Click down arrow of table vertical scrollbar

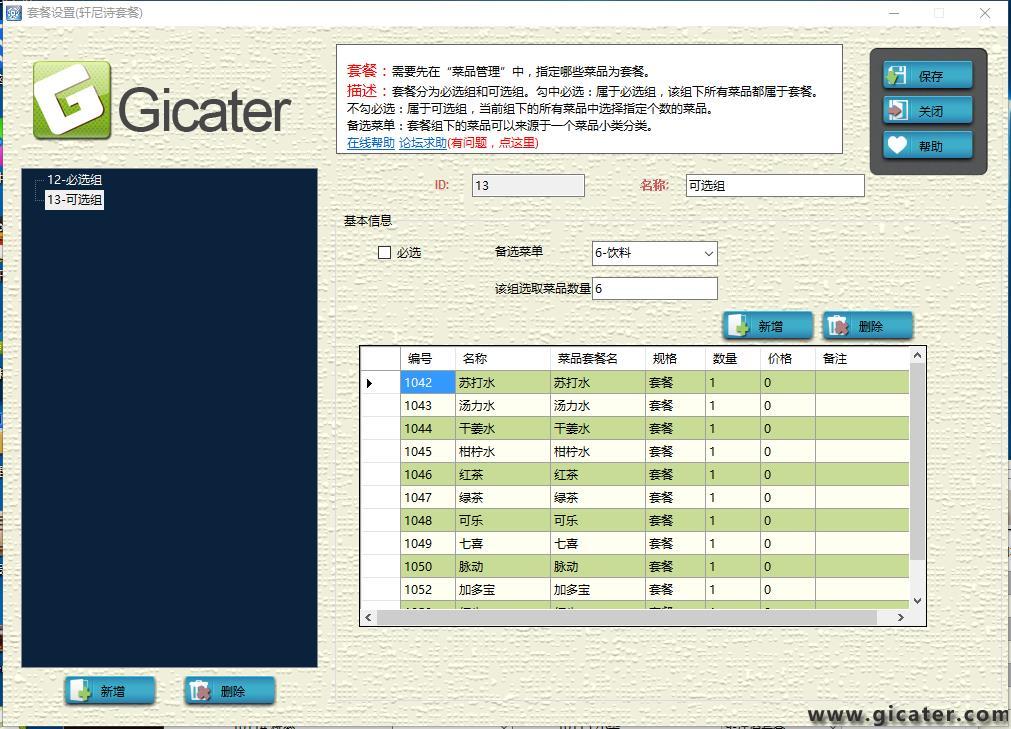pos(917,601)
